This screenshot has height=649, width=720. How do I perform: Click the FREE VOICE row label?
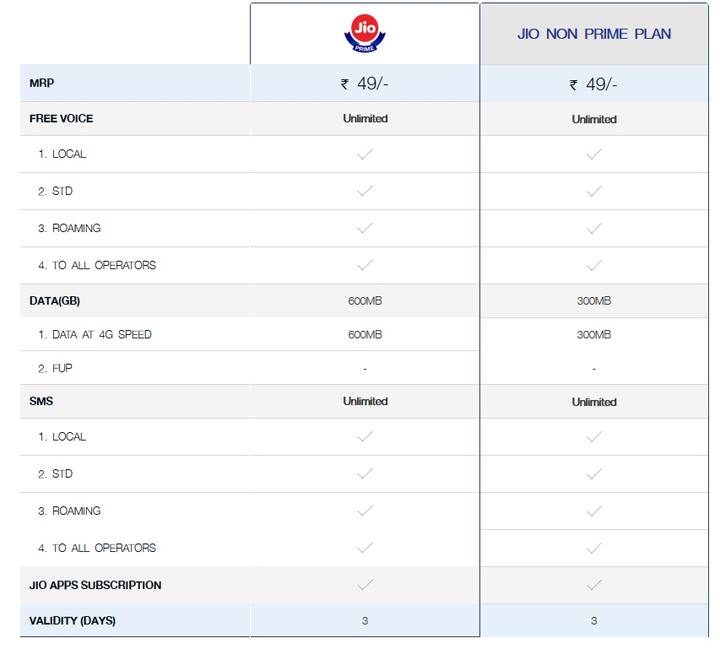pyautogui.click(x=61, y=119)
